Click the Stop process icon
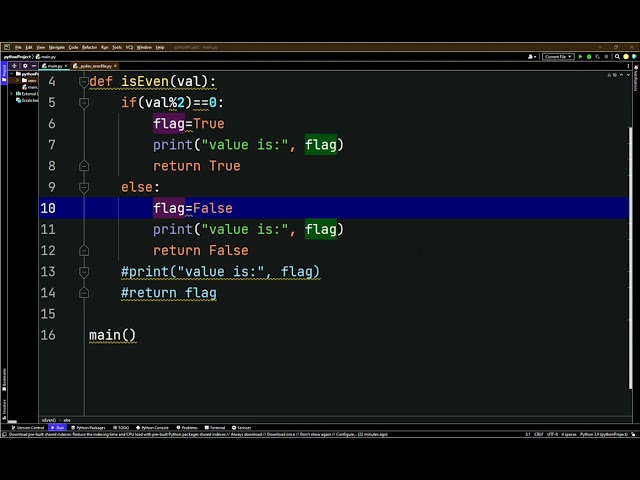The height and width of the screenshot is (480, 640). (607, 57)
